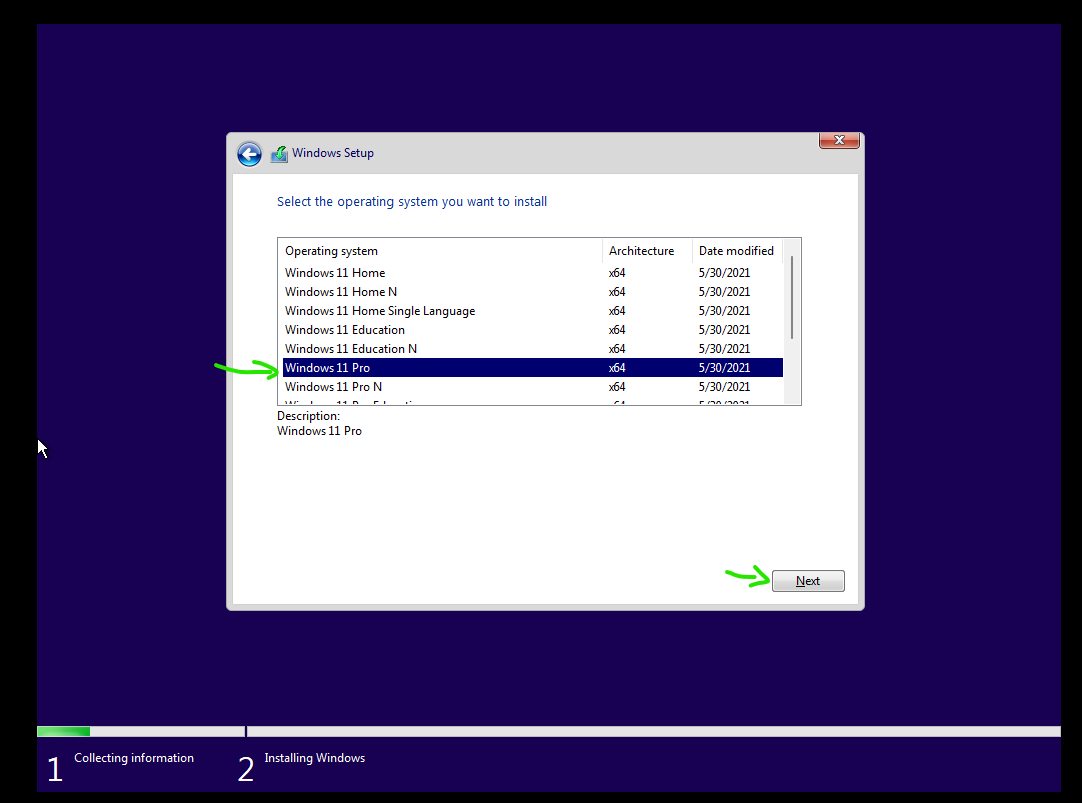Pick Windows 11 Education N
The height and width of the screenshot is (803, 1082).
click(x=533, y=349)
